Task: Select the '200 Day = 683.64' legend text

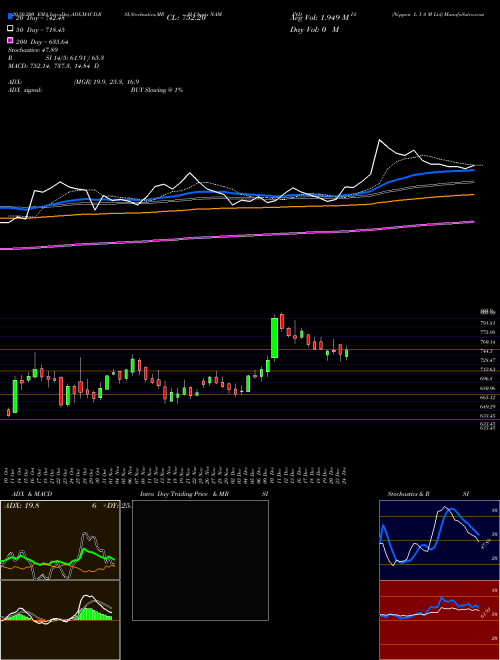Action: (43, 42)
